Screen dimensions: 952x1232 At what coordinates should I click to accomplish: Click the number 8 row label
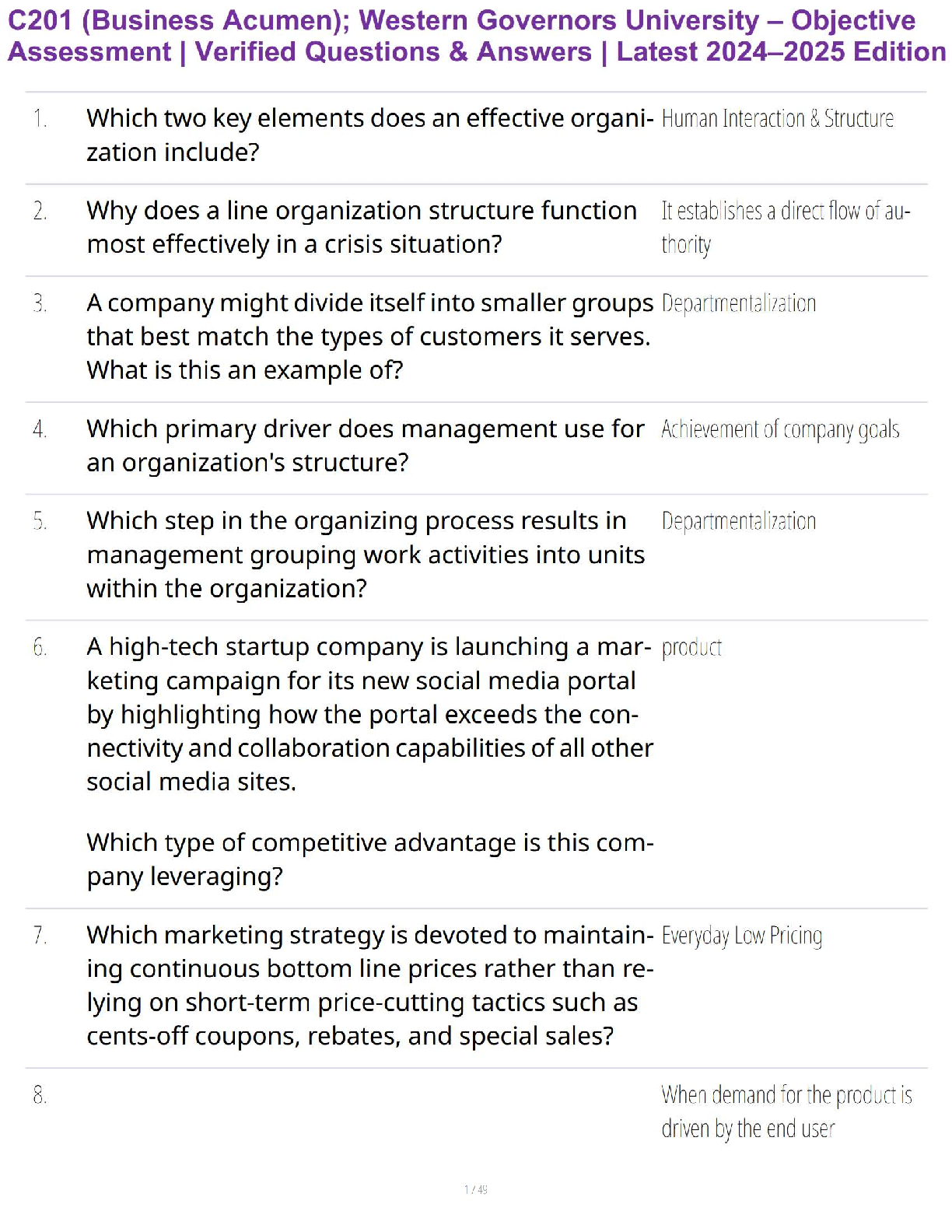(40, 1096)
